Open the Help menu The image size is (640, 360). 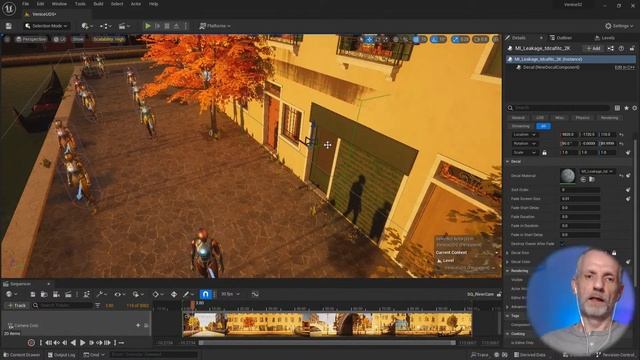[x=153, y=4]
